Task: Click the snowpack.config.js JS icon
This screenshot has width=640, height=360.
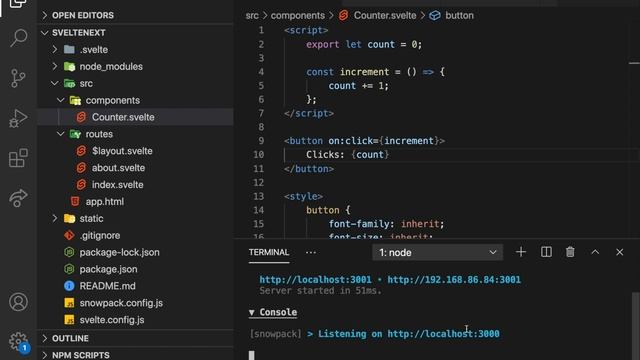Action: click(69, 303)
